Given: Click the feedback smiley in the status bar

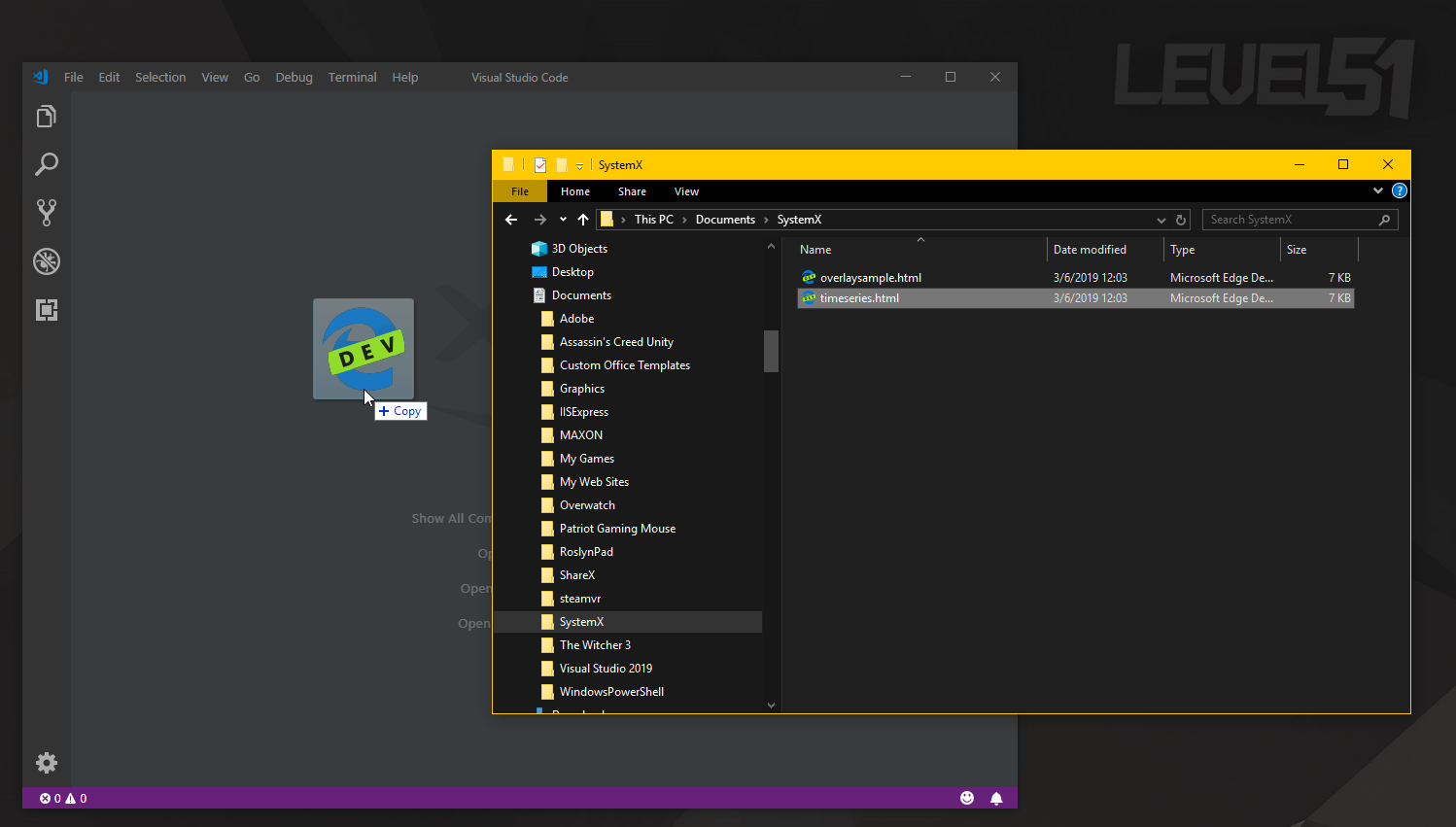Looking at the screenshot, I should pos(967,798).
